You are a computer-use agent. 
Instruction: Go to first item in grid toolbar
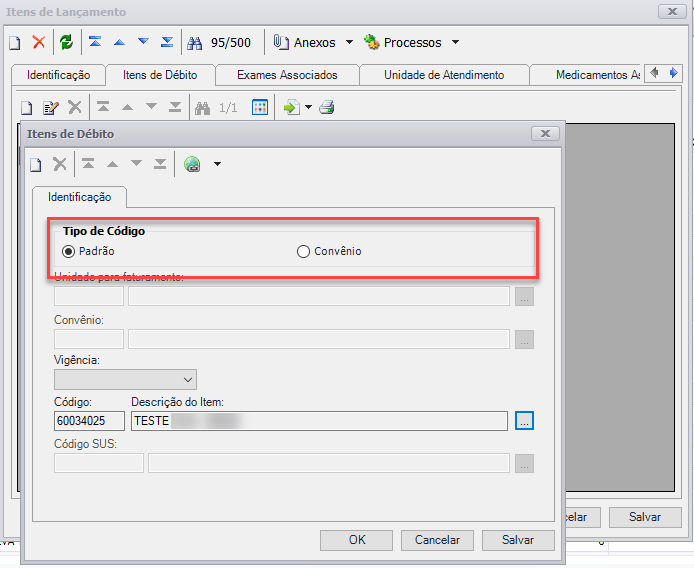click(103, 107)
